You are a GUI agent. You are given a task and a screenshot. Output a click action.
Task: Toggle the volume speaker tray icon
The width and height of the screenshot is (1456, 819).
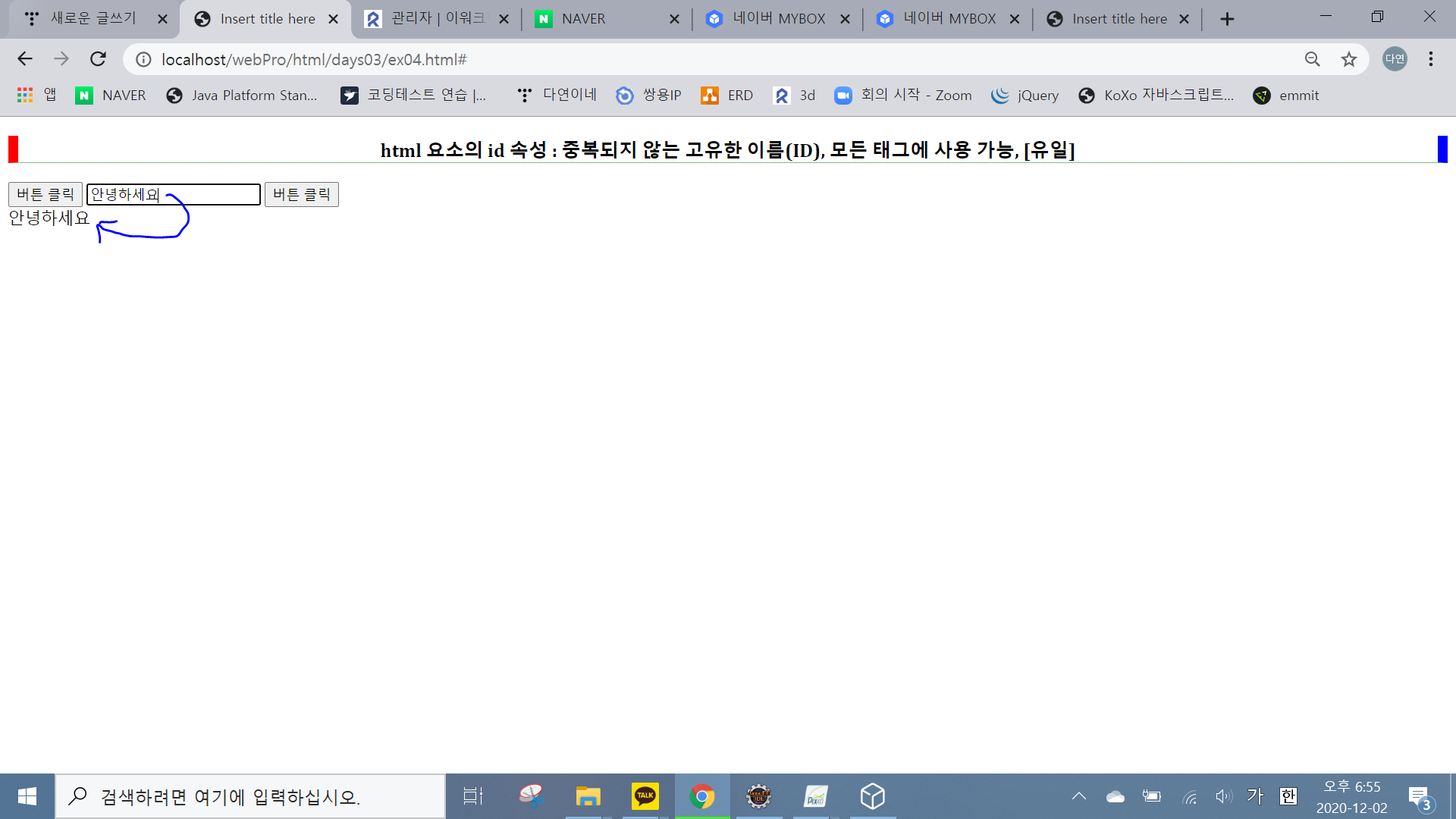click(1223, 796)
